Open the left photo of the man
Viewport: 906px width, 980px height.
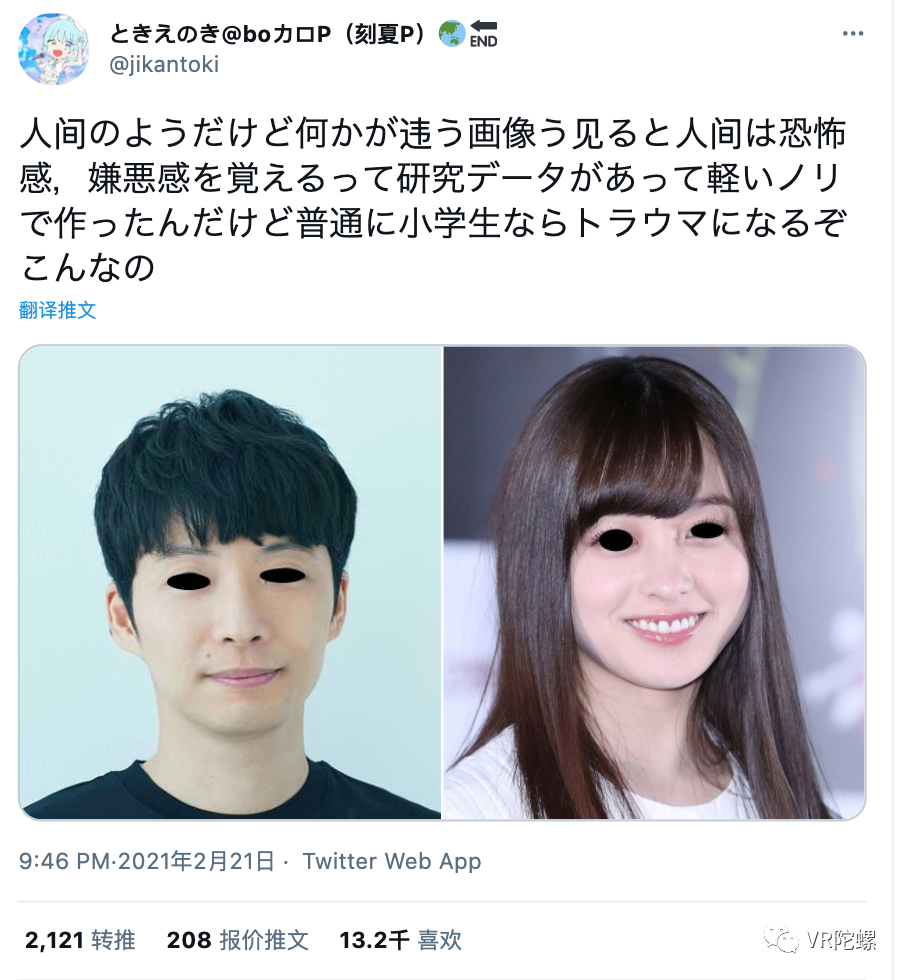point(230,582)
